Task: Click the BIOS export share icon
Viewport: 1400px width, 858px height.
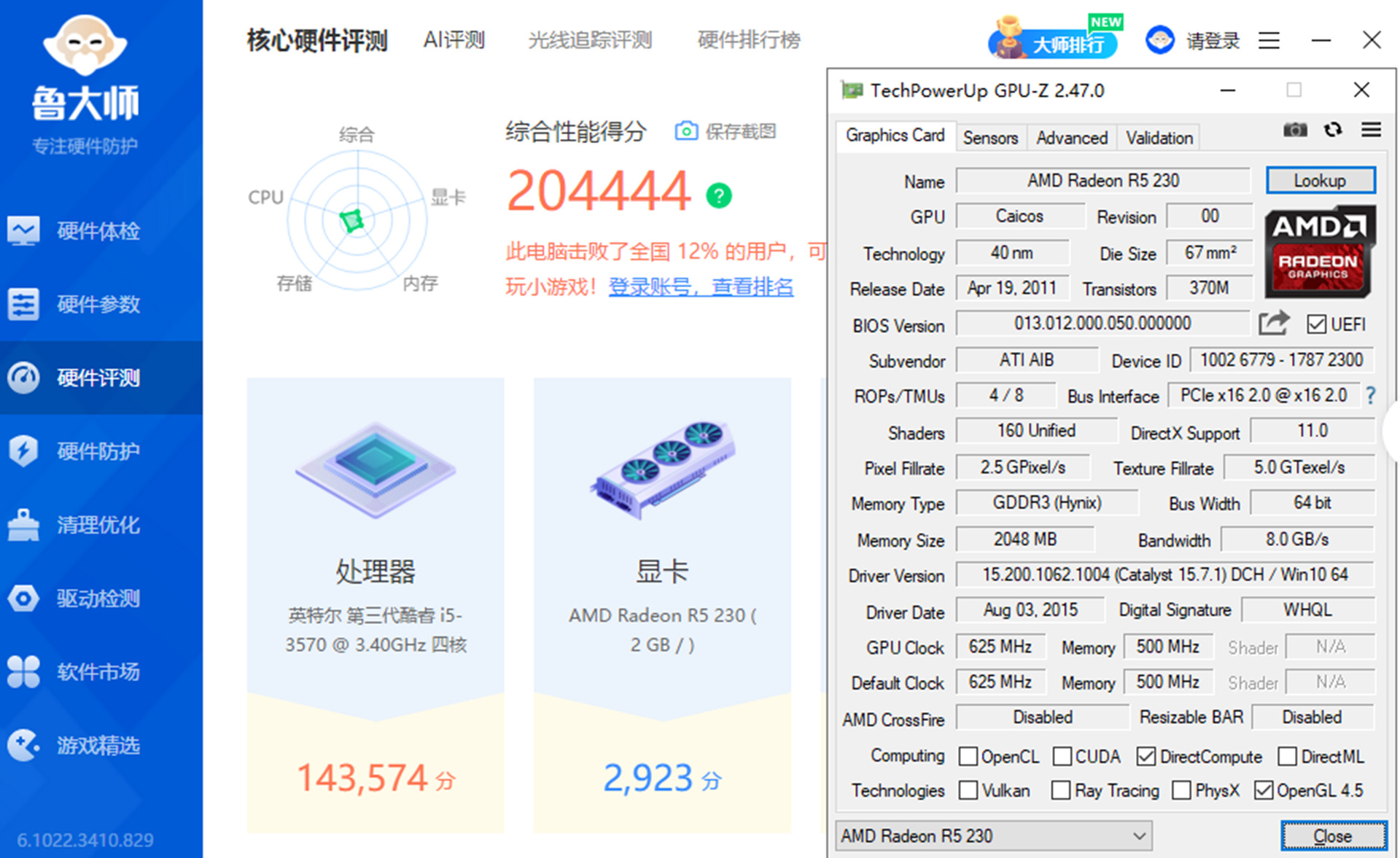Action: tap(1273, 323)
